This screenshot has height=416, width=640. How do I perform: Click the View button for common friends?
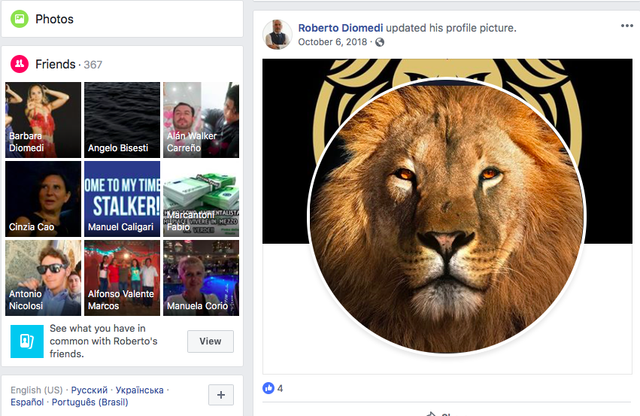click(210, 341)
